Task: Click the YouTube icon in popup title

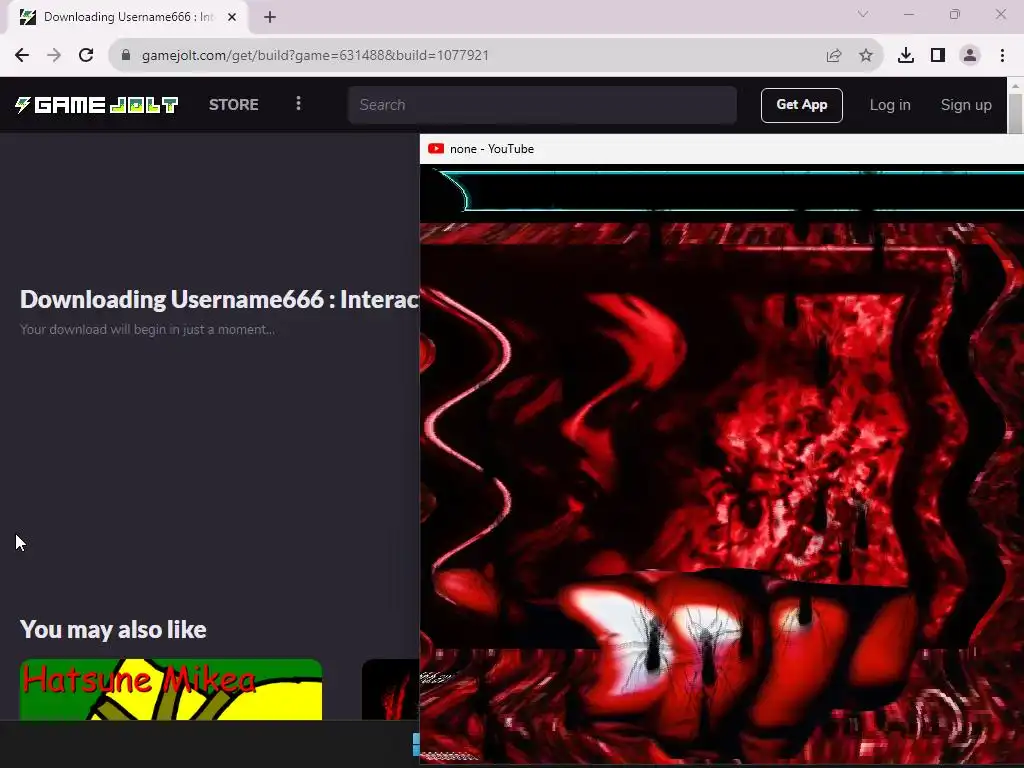Action: coord(436,149)
